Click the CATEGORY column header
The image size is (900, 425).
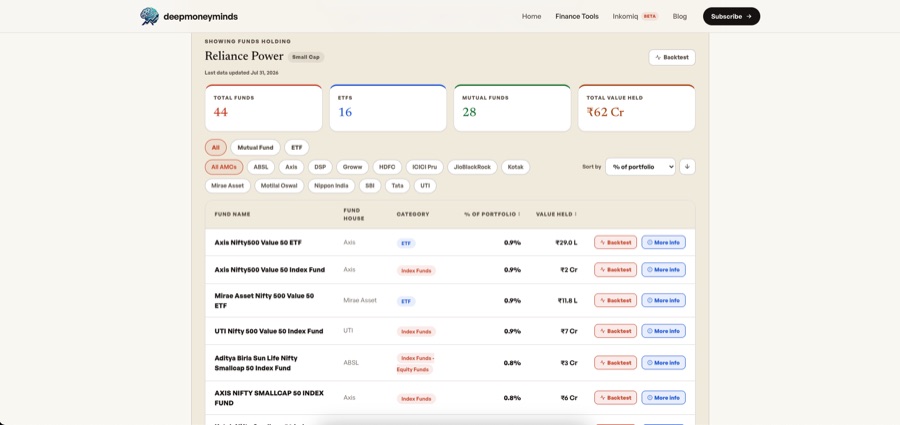coord(413,214)
